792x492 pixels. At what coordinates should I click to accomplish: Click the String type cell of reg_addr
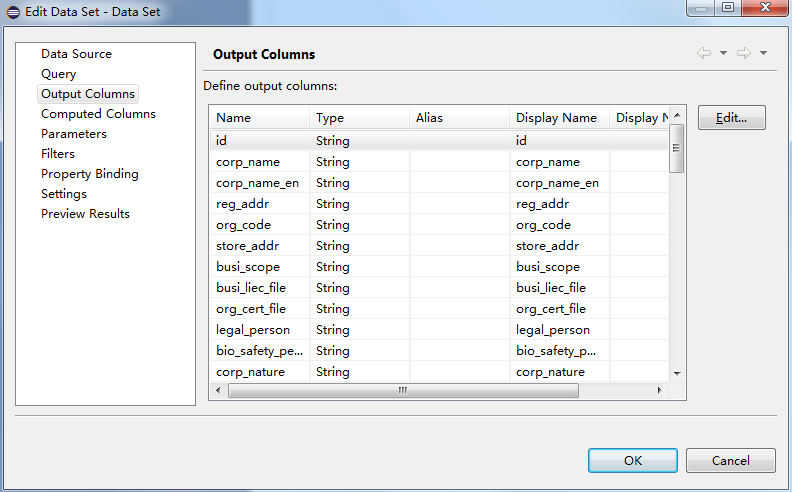click(x=360, y=204)
